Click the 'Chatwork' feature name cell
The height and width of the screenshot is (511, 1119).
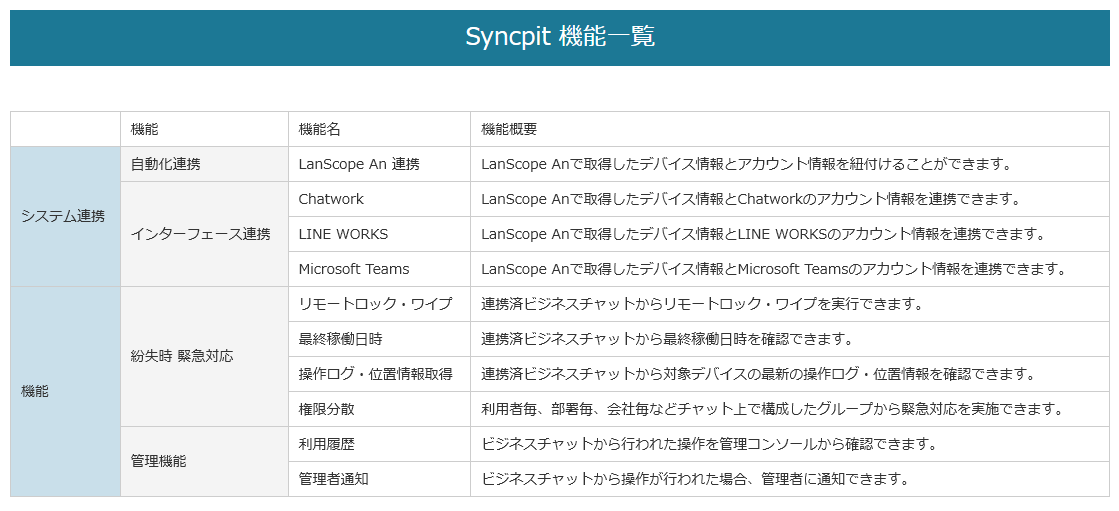click(379, 199)
